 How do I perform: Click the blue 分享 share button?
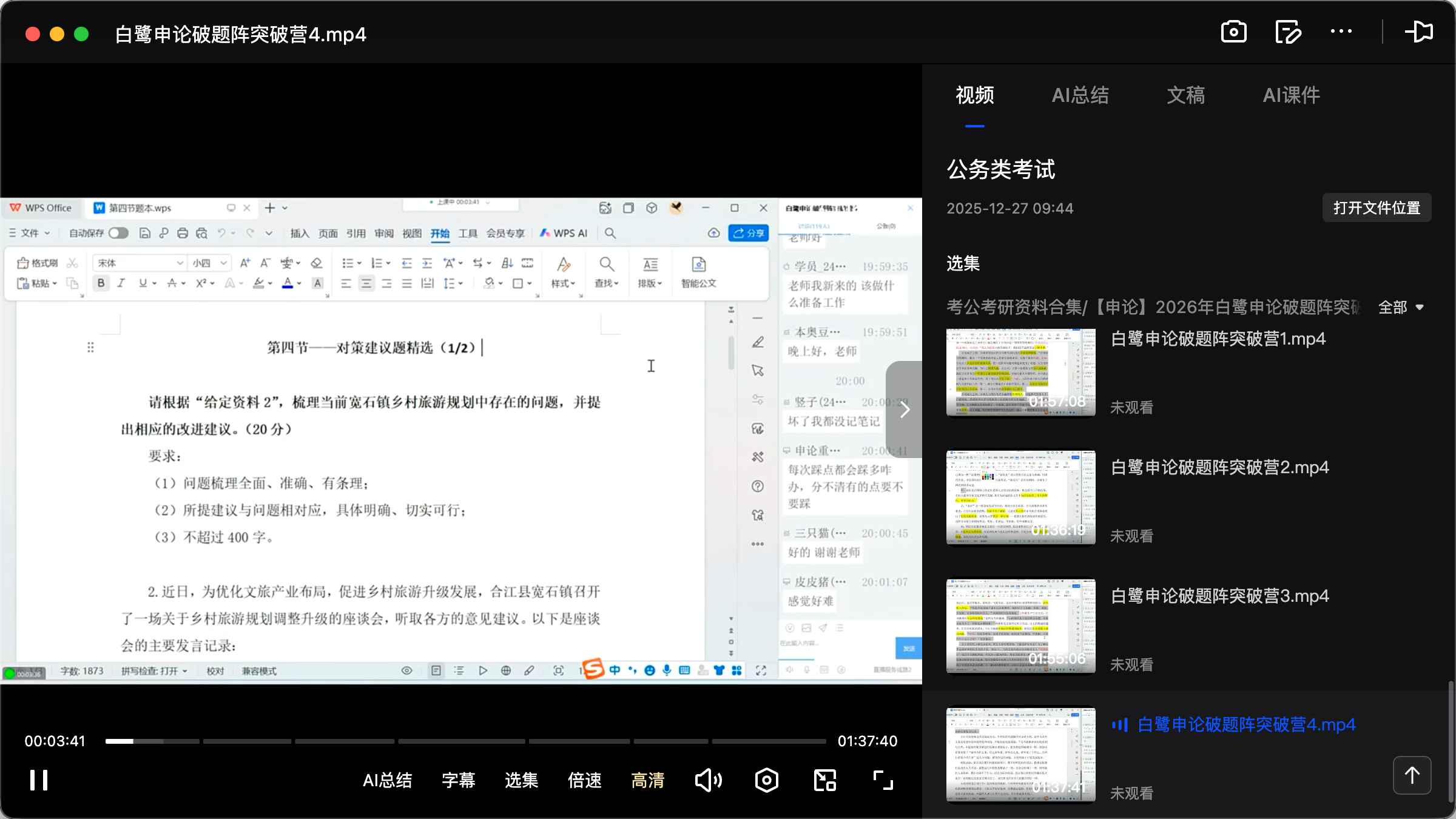(x=749, y=233)
